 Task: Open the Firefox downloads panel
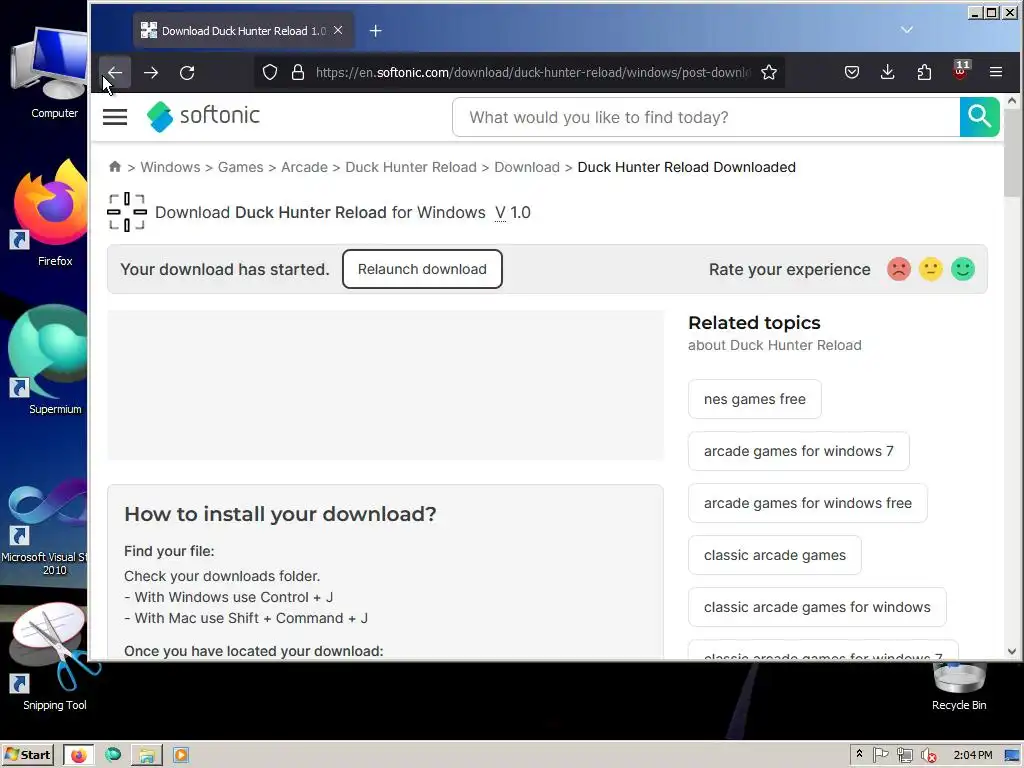[x=888, y=72]
